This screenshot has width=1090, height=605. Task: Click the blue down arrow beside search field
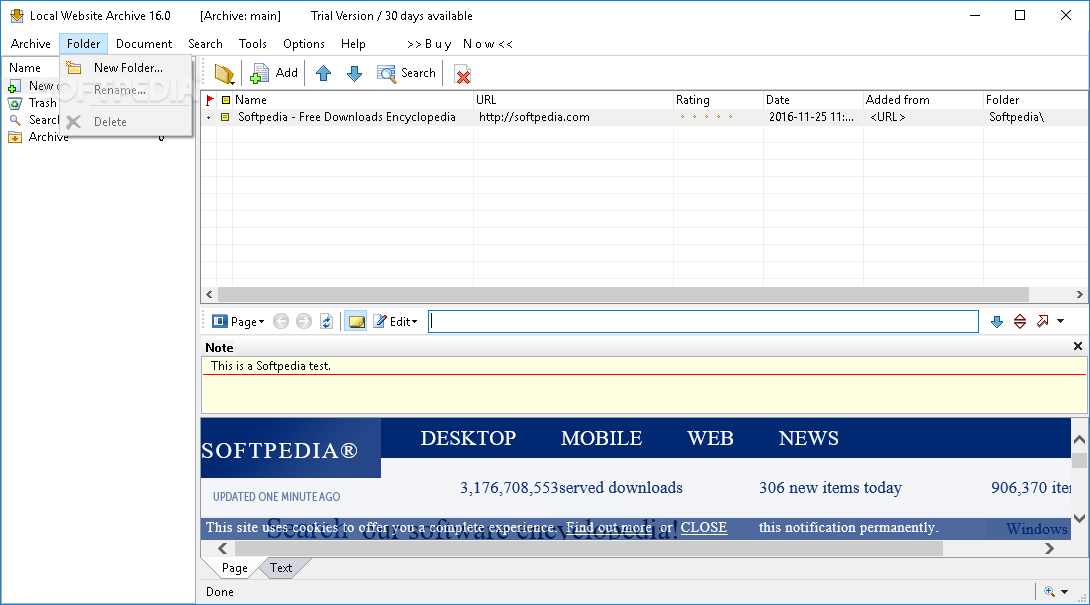(x=997, y=321)
